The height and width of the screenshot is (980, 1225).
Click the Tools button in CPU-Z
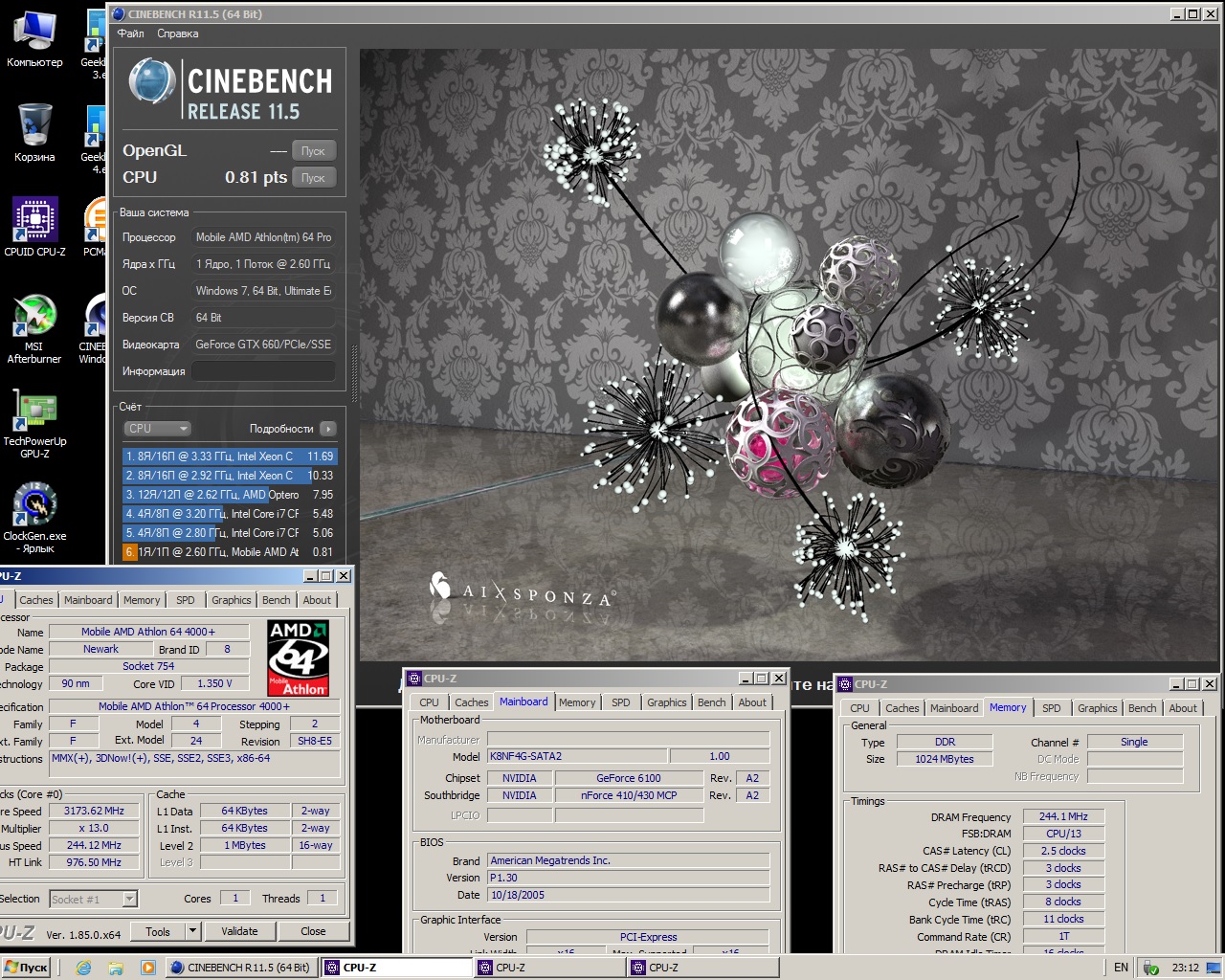point(158,931)
